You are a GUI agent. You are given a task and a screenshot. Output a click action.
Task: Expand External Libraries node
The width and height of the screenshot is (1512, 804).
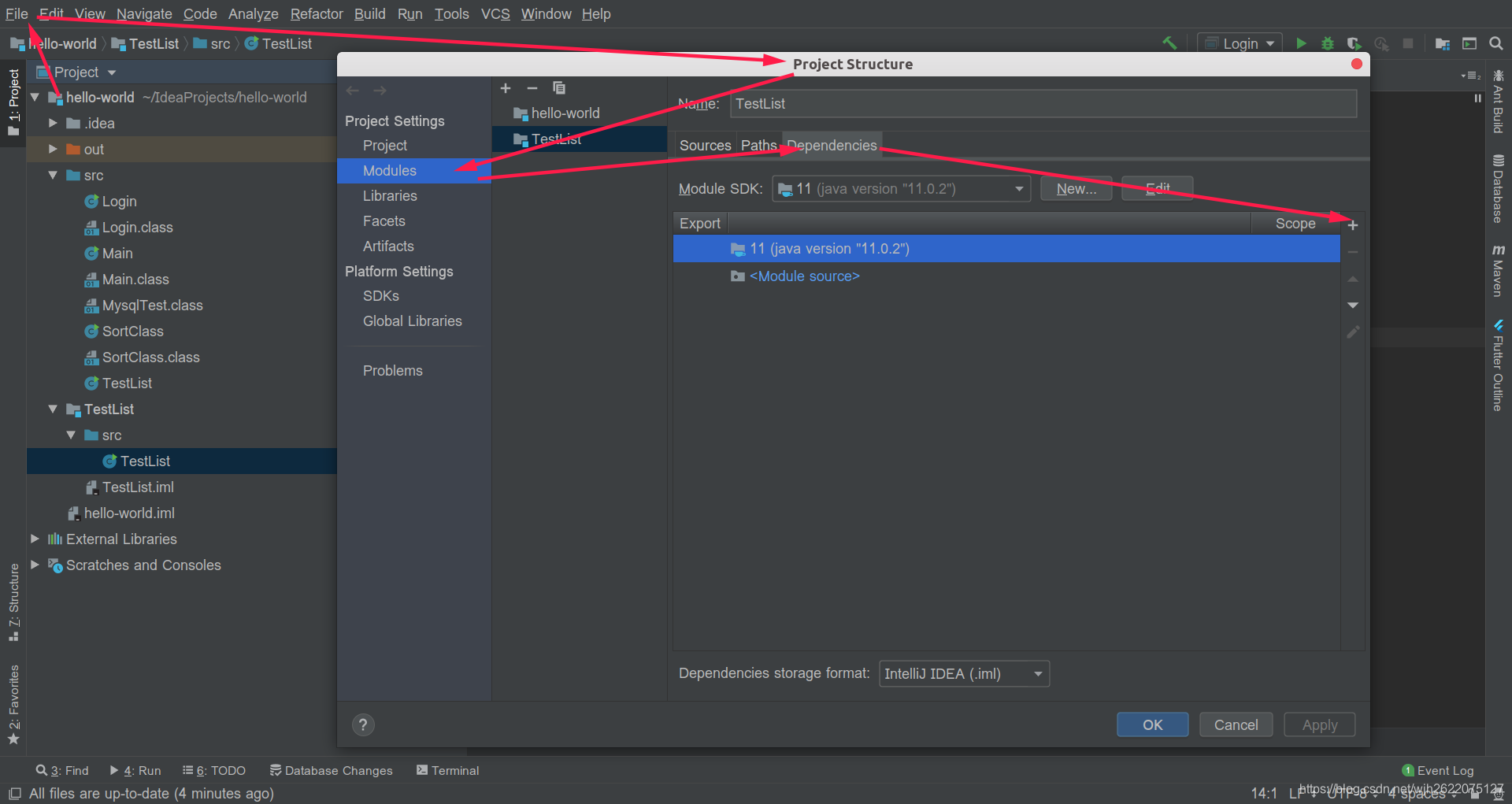click(x=35, y=539)
